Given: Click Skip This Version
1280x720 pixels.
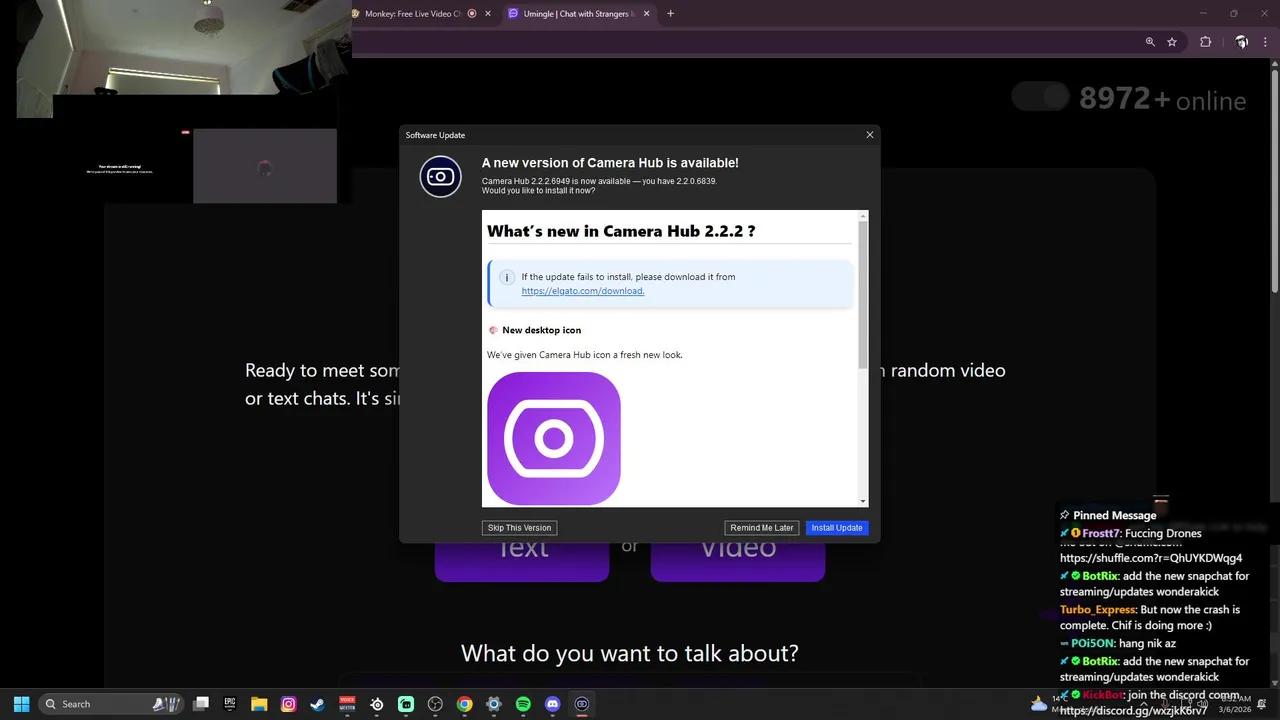Looking at the screenshot, I should pyautogui.click(x=519, y=527).
